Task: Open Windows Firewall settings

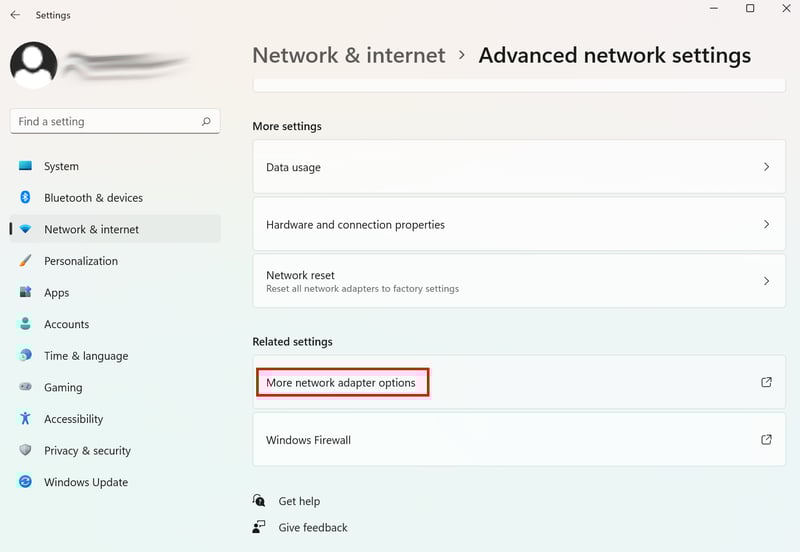Action: coord(519,439)
